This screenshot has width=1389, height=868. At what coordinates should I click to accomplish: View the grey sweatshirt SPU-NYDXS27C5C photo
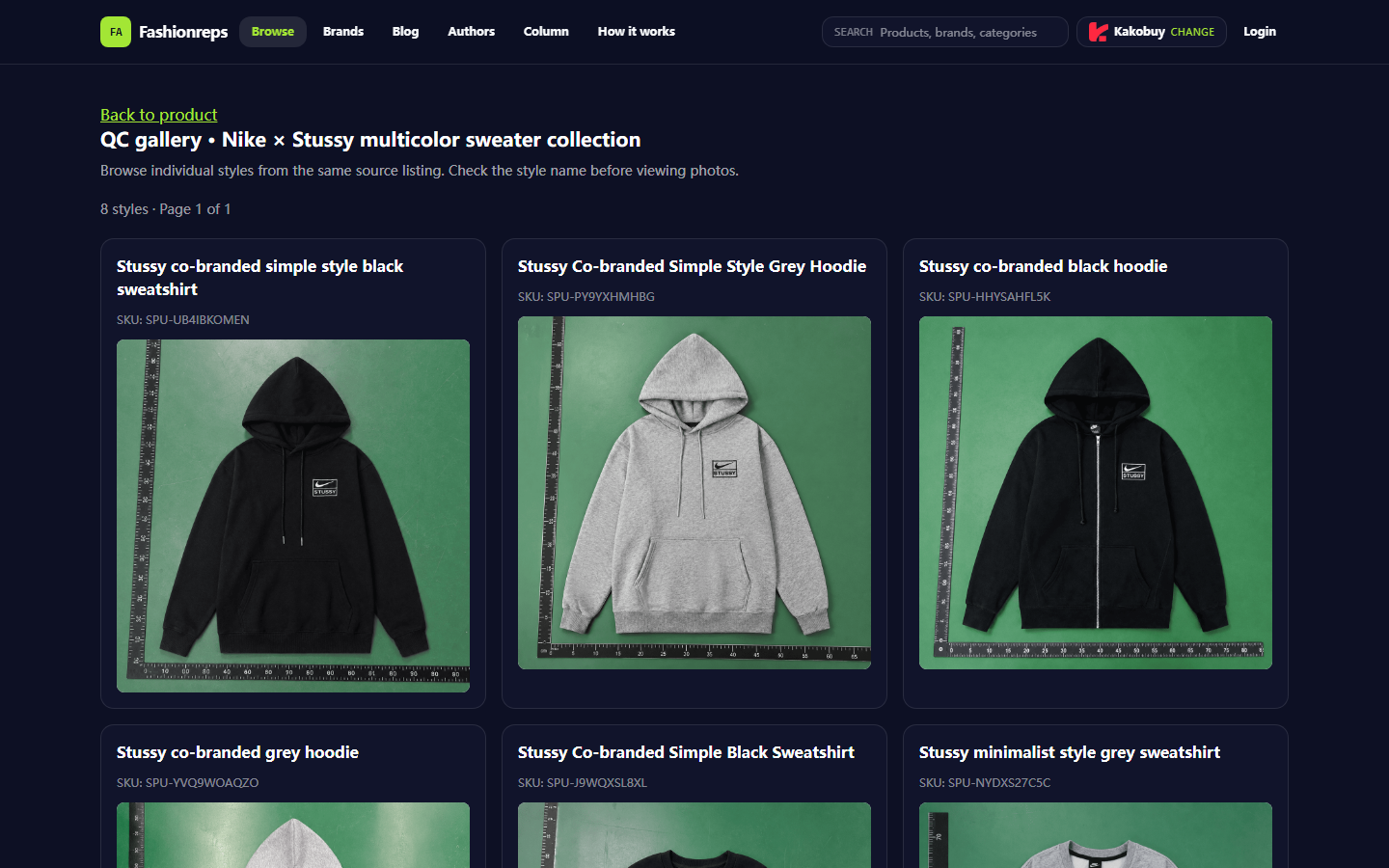[1096, 835]
